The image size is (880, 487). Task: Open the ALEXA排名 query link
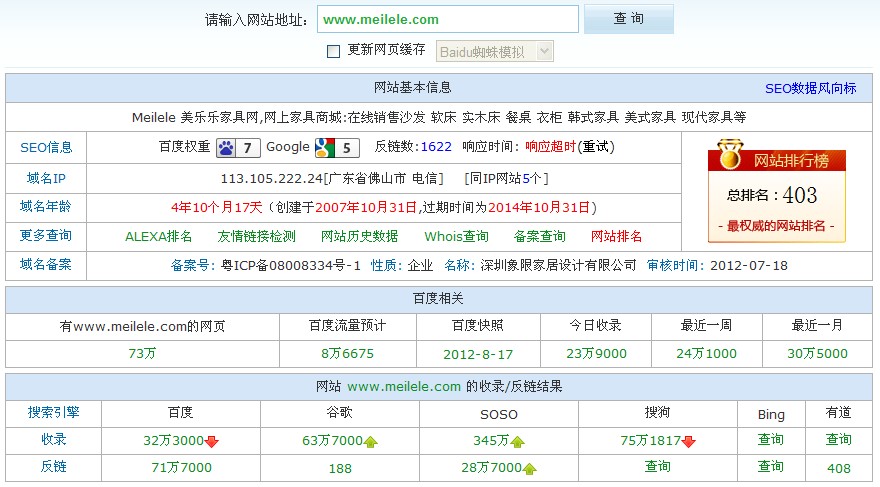(159, 237)
